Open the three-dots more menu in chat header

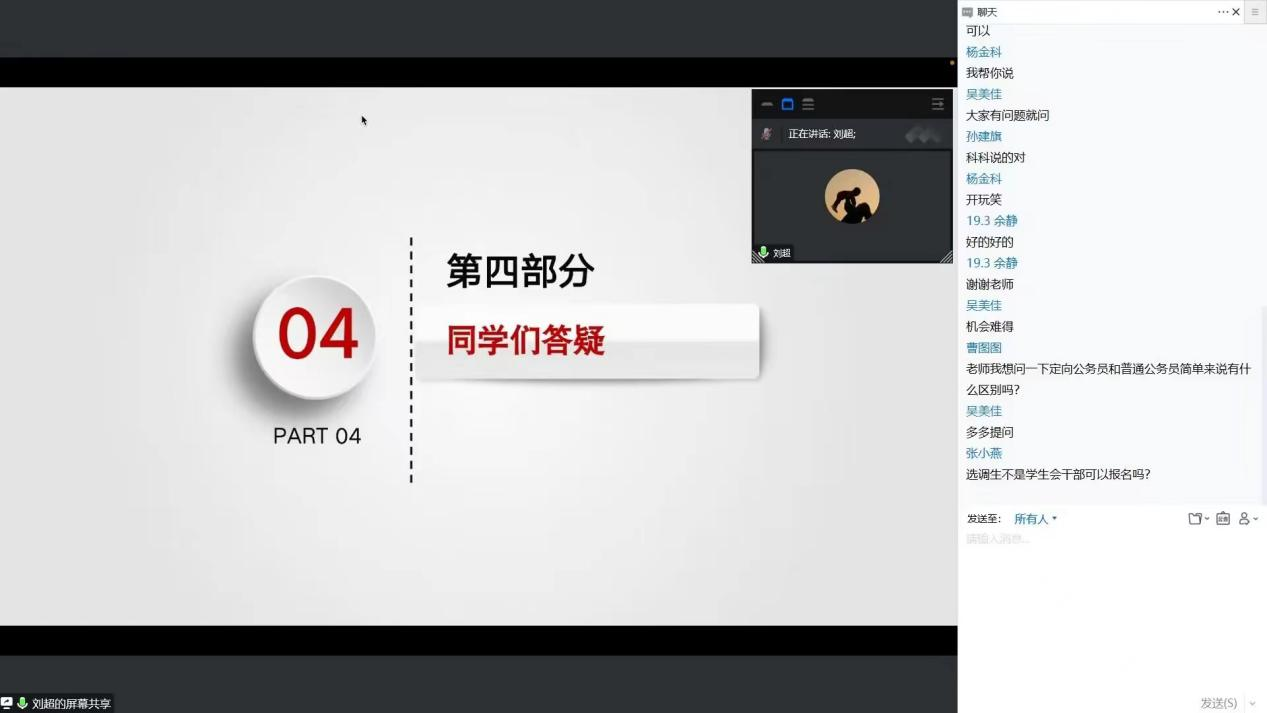click(x=1222, y=12)
